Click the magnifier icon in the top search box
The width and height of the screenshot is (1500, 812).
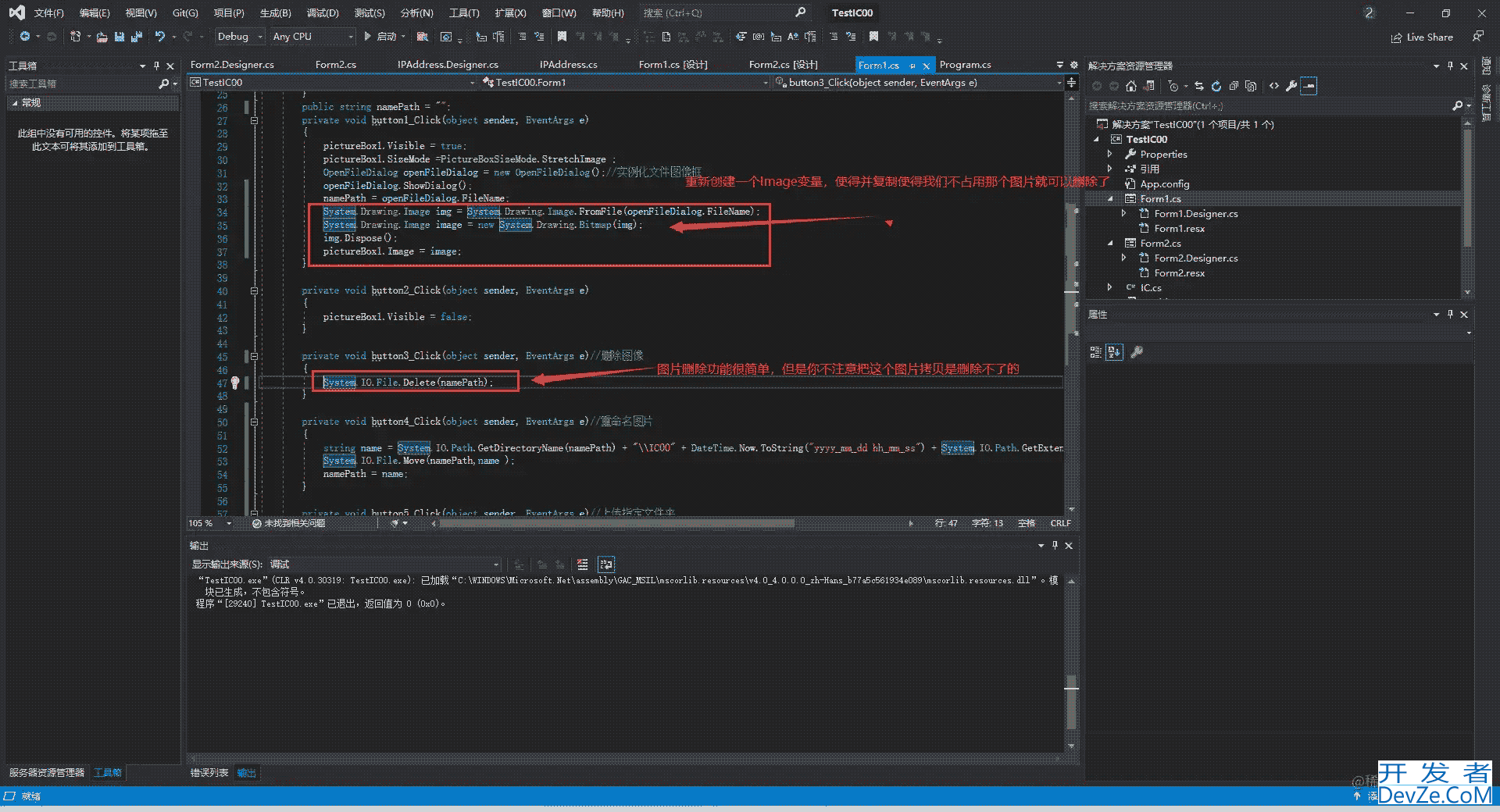pyautogui.click(x=801, y=12)
